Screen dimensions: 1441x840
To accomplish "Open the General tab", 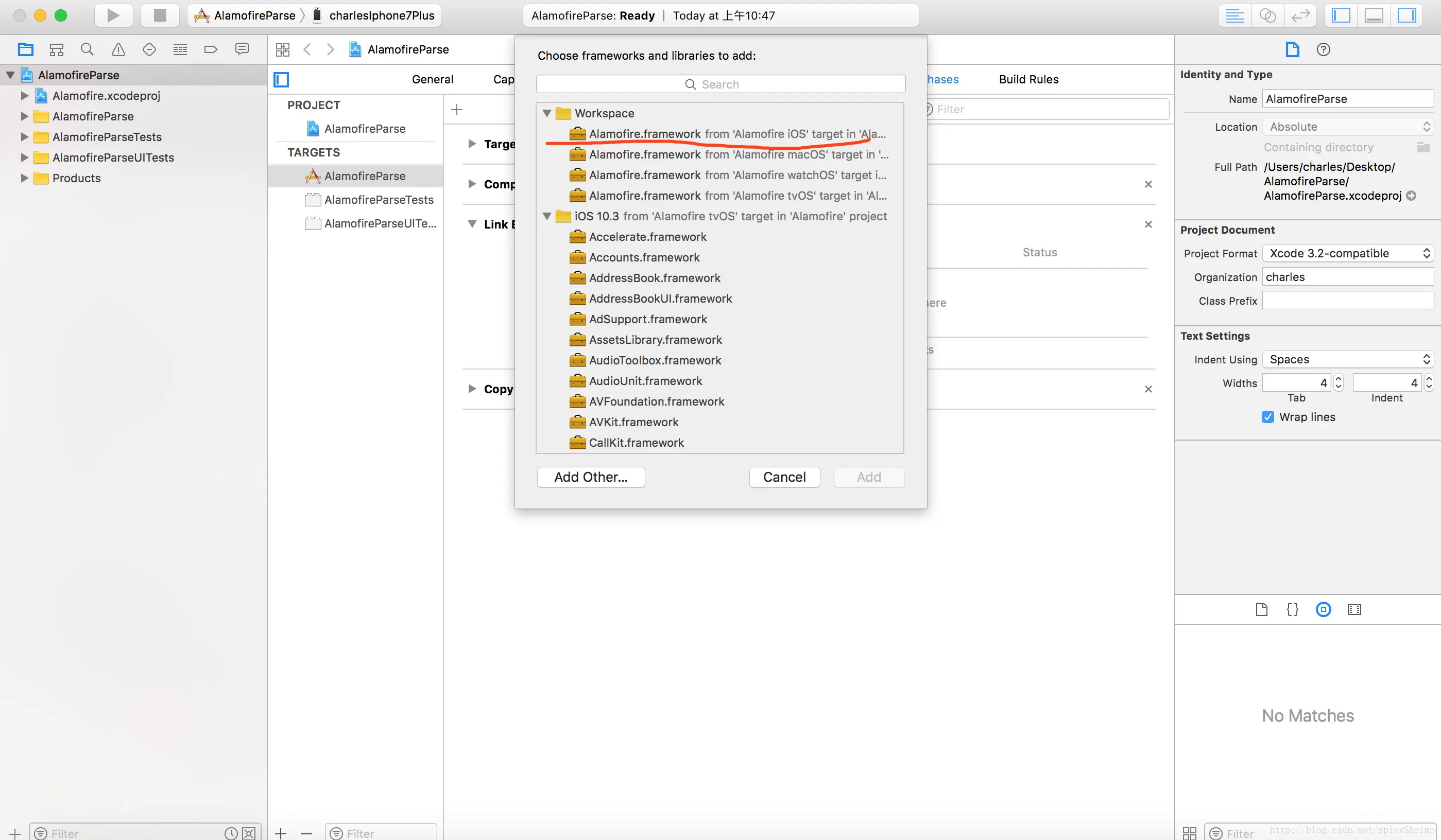I will [x=432, y=79].
